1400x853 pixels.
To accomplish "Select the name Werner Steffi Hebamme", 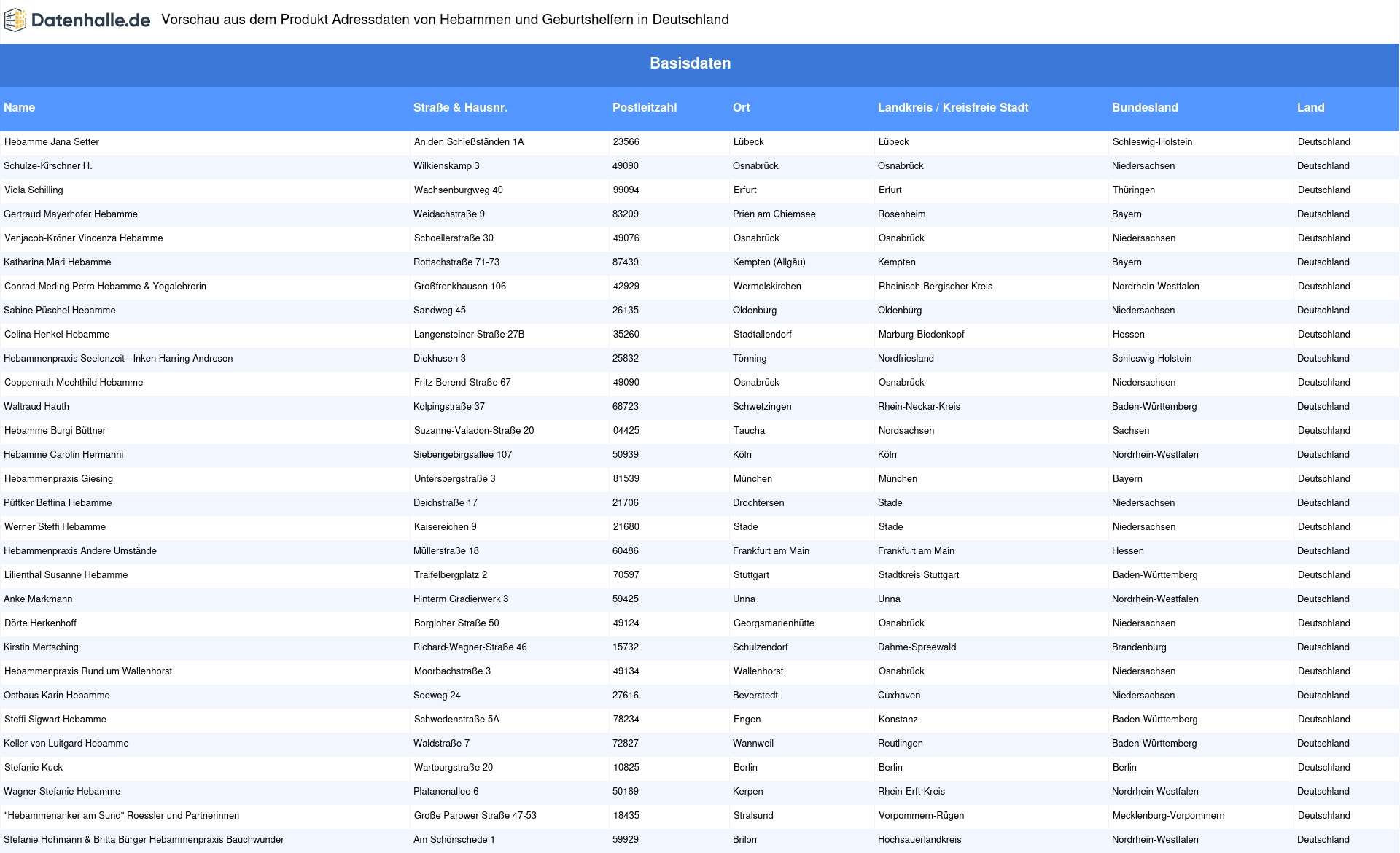I will pos(55,527).
